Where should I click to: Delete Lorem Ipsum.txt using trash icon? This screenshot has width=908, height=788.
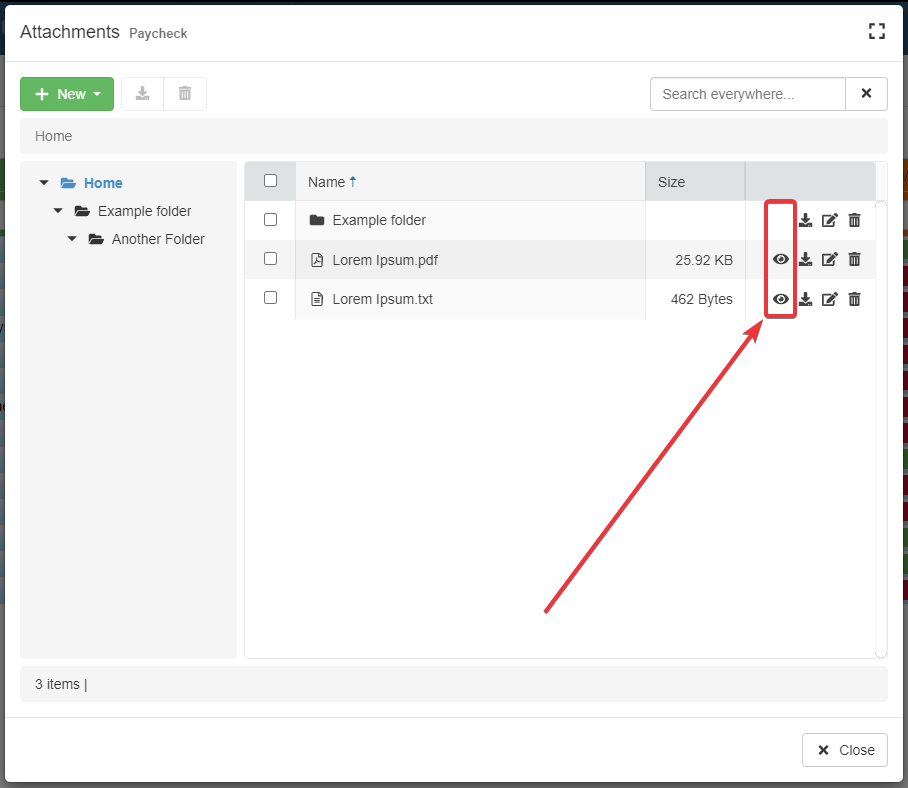tap(854, 299)
